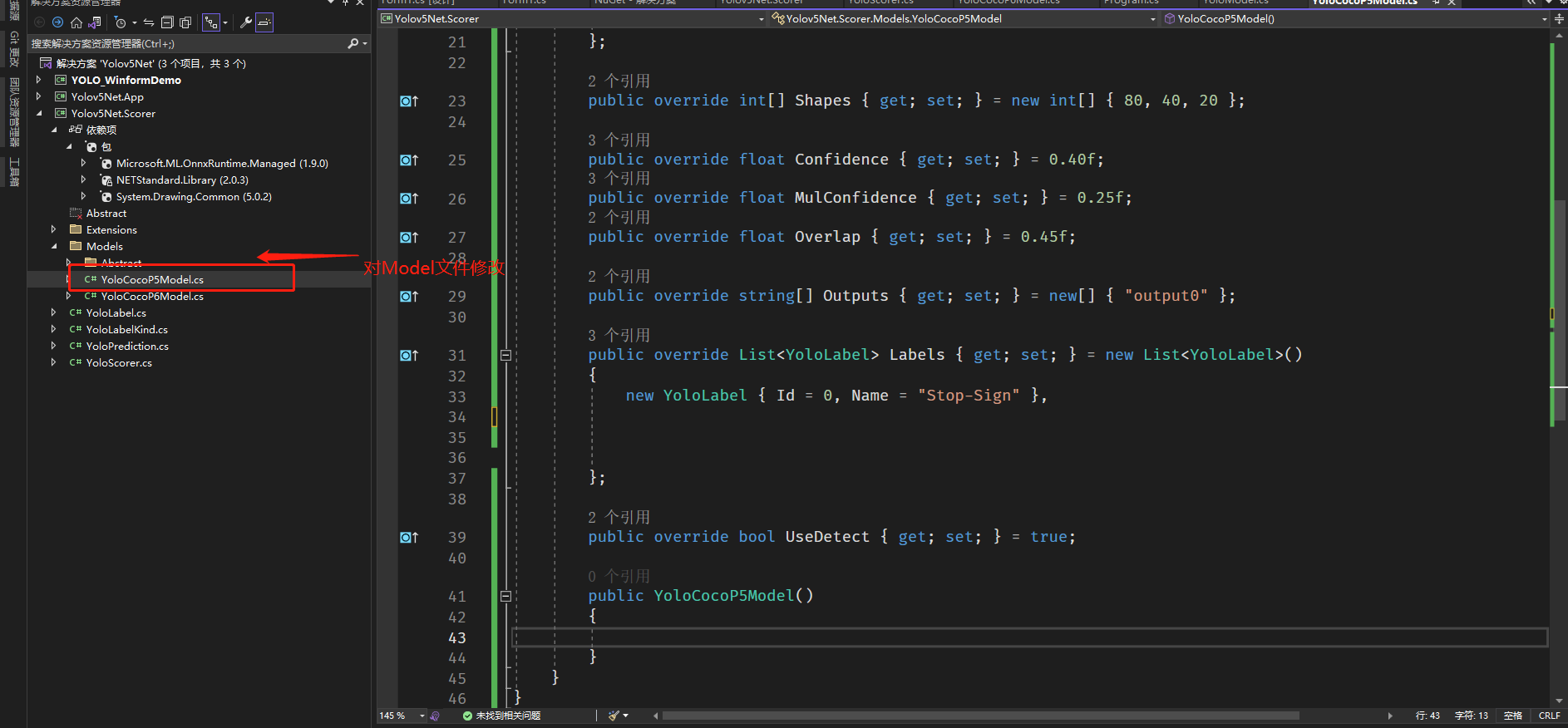Open the YoloCocoP5Model() member dropdown
The width and height of the screenshot is (1568, 728).
(1355, 18)
